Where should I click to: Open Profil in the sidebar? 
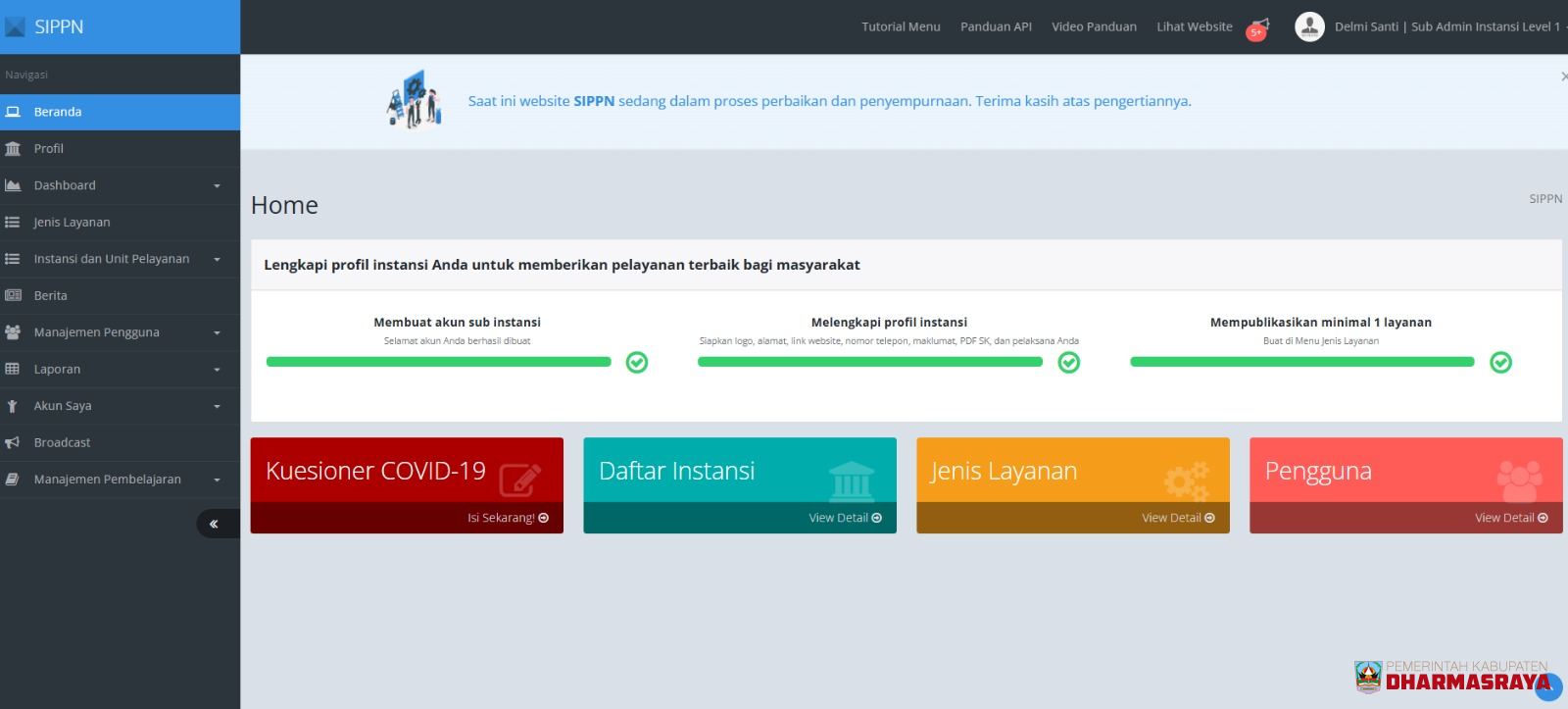[x=120, y=149]
